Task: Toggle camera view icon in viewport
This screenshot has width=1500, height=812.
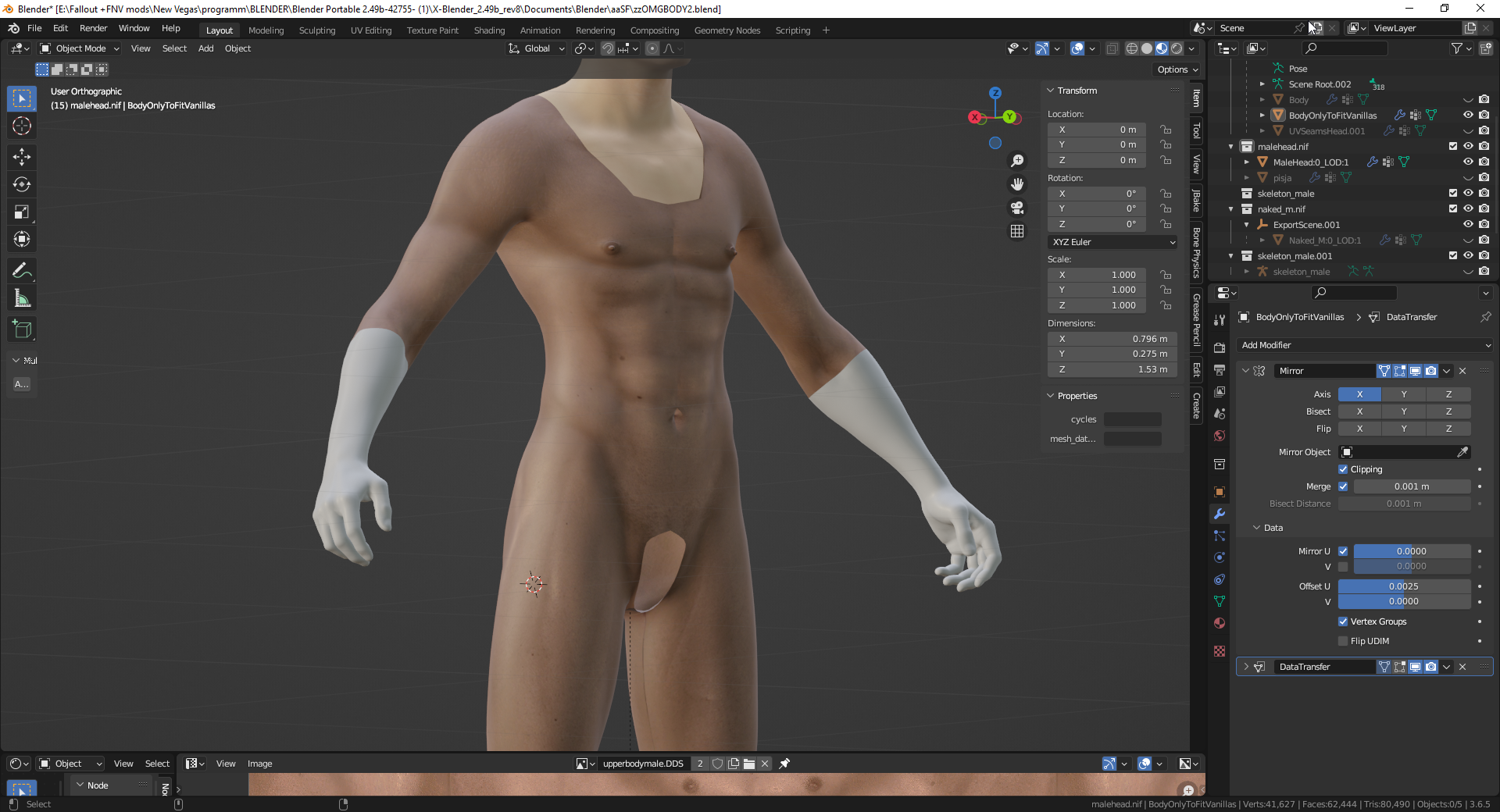Action: [1017, 208]
